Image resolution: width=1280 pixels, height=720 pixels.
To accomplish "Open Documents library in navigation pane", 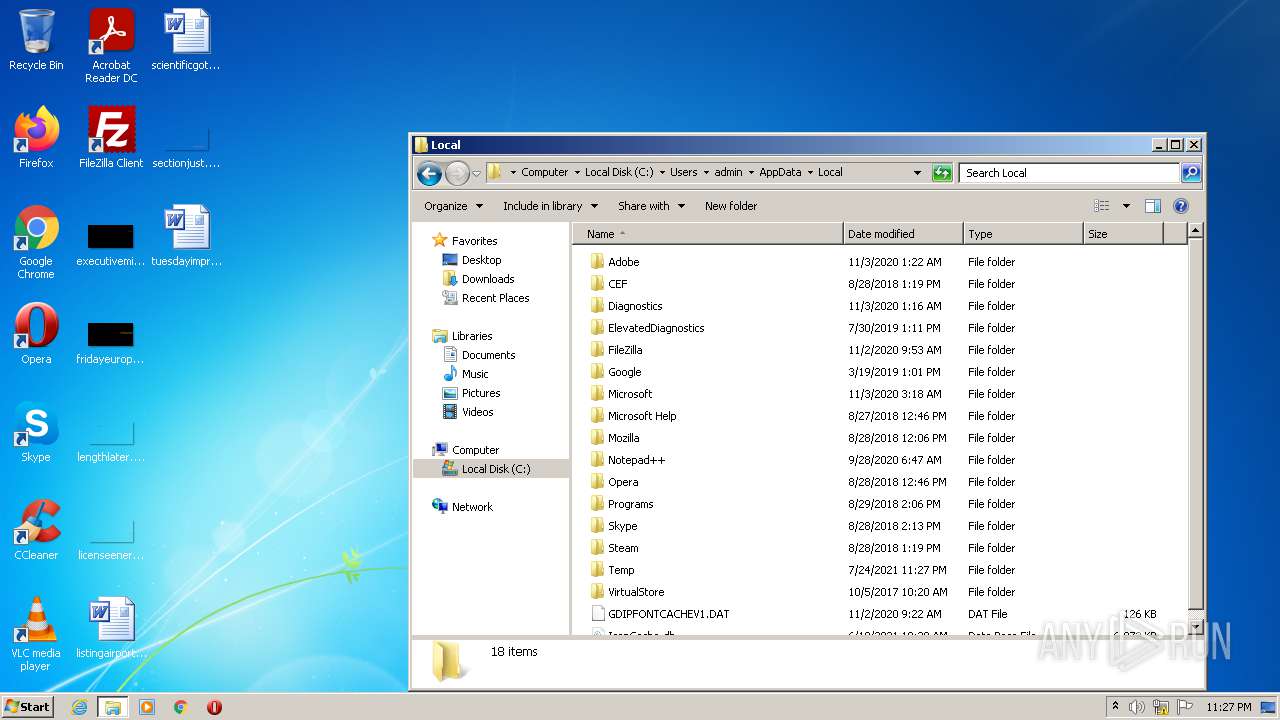I will (x=479, y=355).
